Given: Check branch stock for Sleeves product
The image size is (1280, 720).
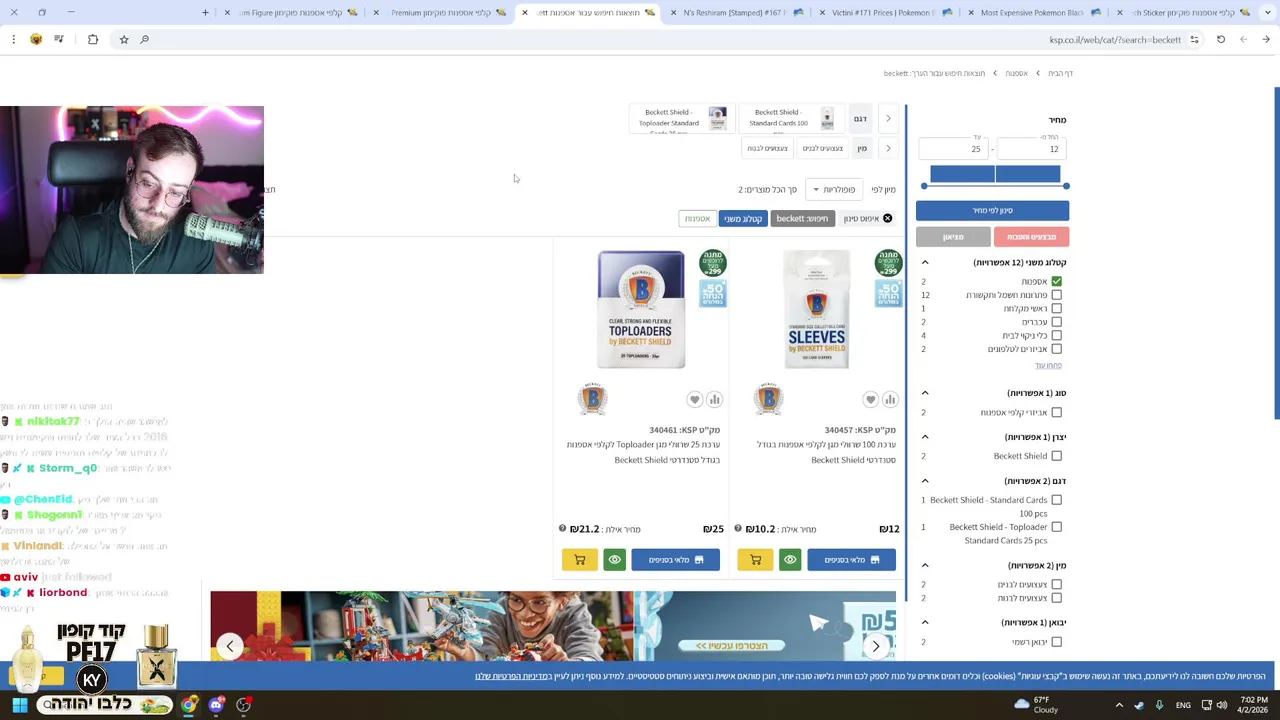Looking at the screenshot, I should point(852,560).
